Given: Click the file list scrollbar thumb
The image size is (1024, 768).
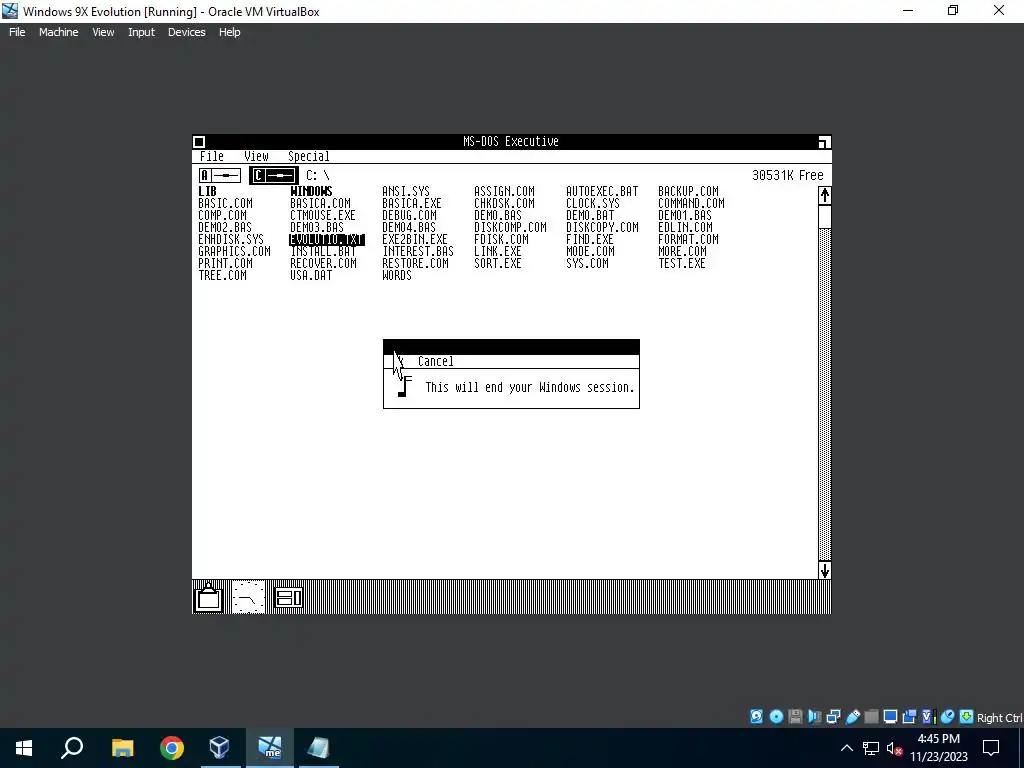Looking at the screenshot, I should (x=824, y=217).
